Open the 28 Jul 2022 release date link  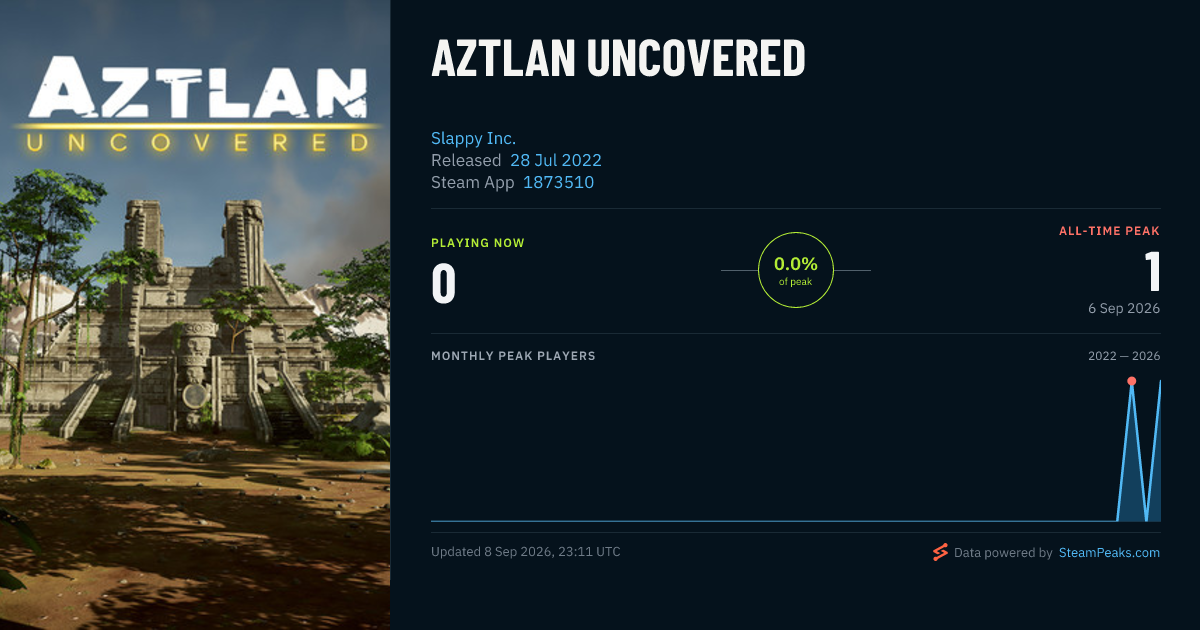(556, 160)
